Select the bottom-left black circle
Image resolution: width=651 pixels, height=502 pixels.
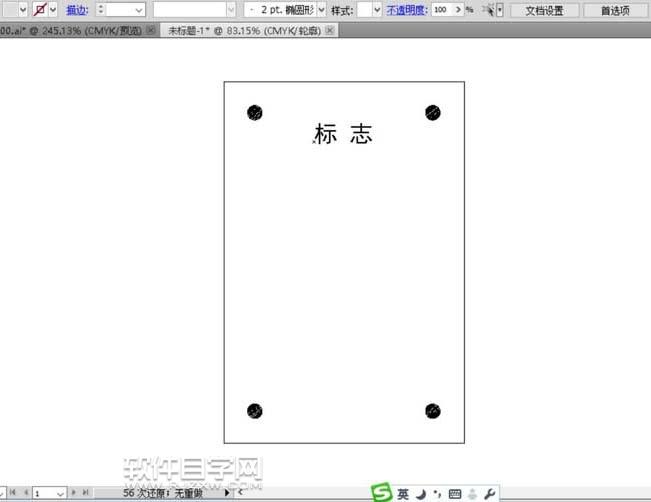(255, 411)
